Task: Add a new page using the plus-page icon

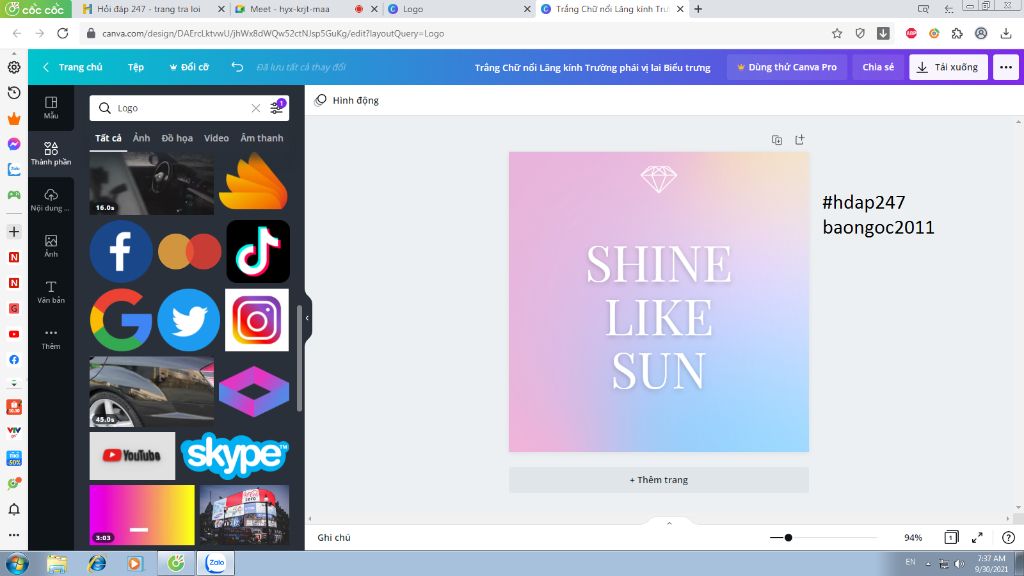Action: point(799,140)
